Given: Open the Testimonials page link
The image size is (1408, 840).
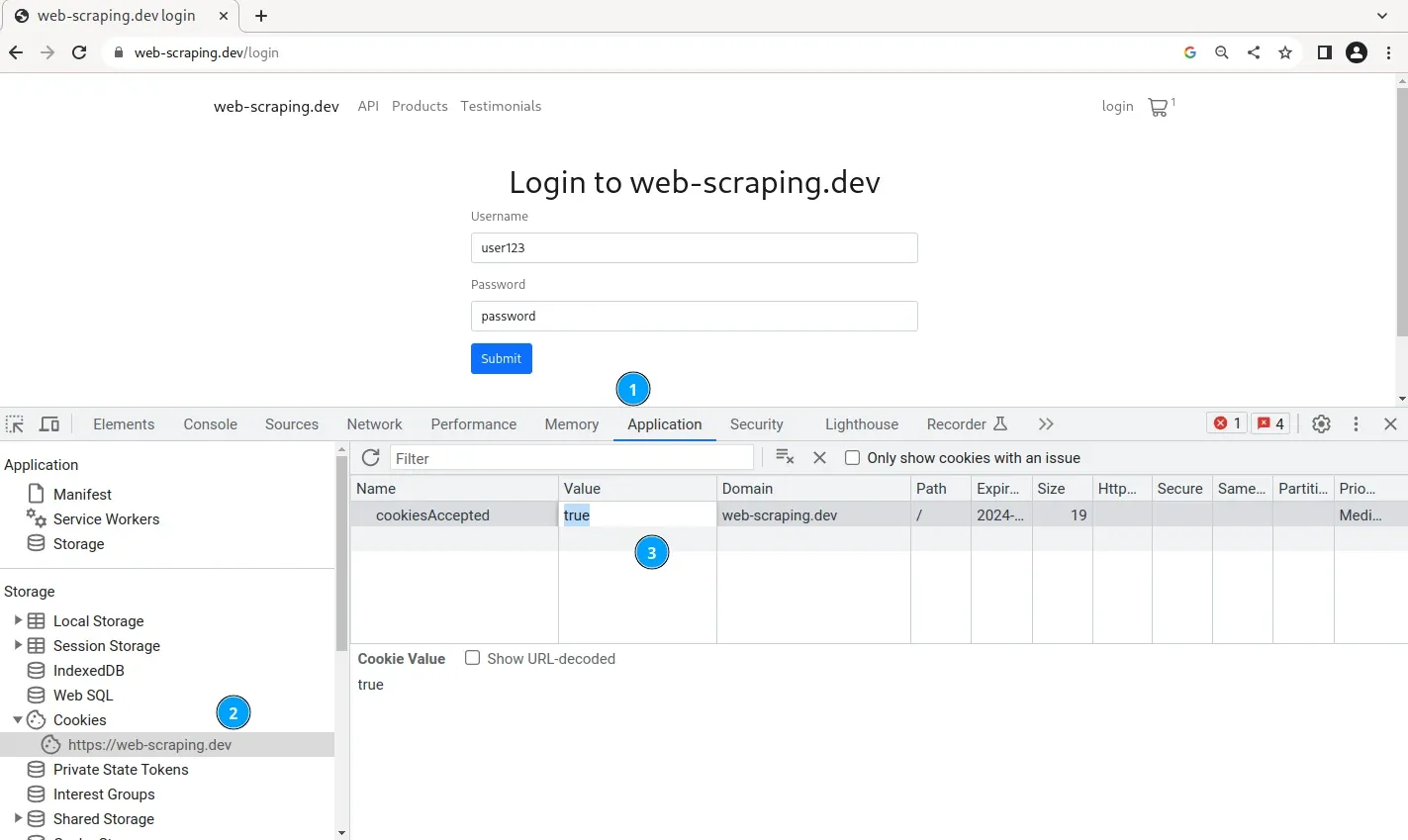Looking at the screenshot, I should point(501,106).
